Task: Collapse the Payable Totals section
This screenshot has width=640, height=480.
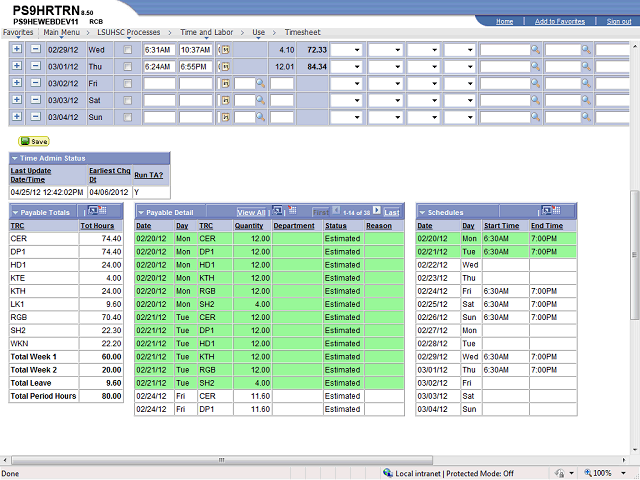Action: (x=16, y=213)
